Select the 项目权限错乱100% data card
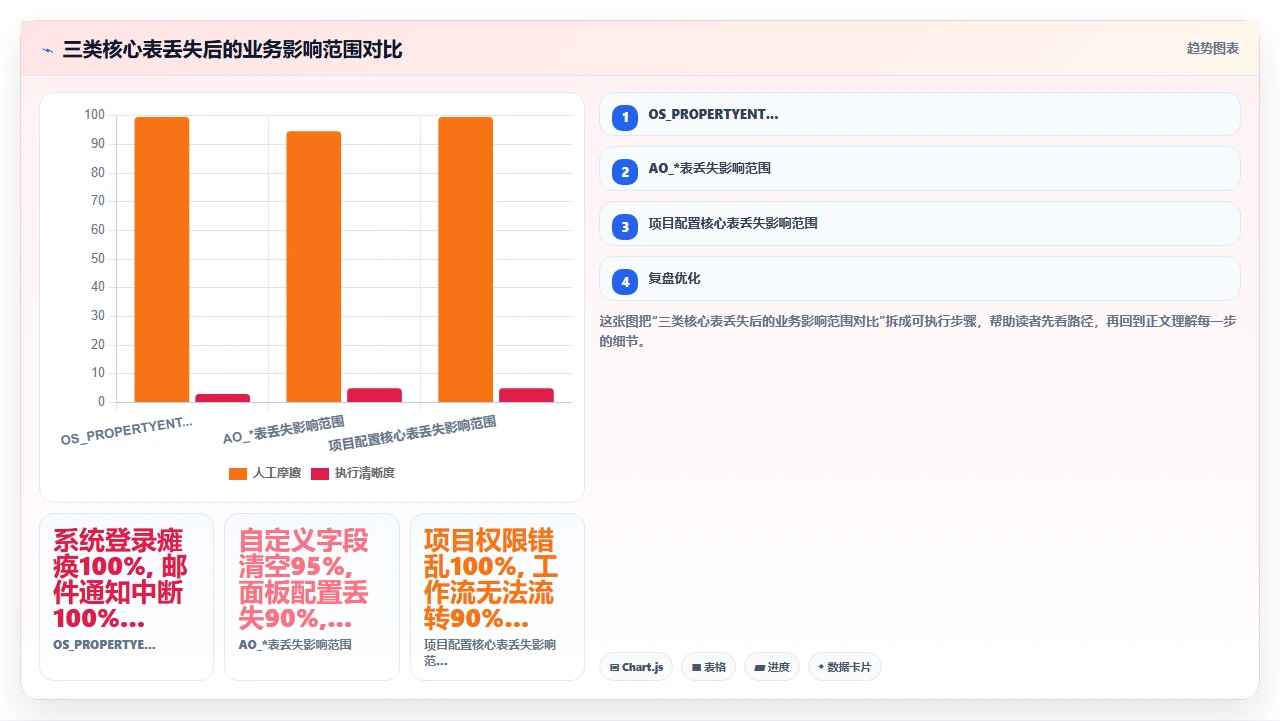The width and height of the screenshot is (1280, 721). pos(497,597)
